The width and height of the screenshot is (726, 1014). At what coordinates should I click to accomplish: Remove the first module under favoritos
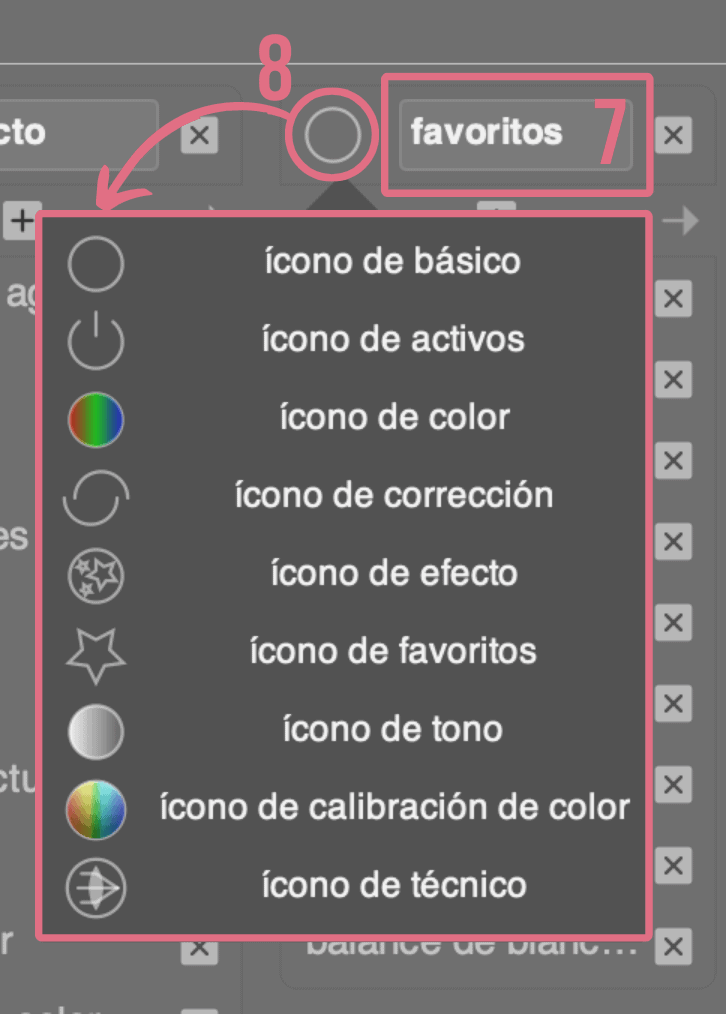[674, 299]
